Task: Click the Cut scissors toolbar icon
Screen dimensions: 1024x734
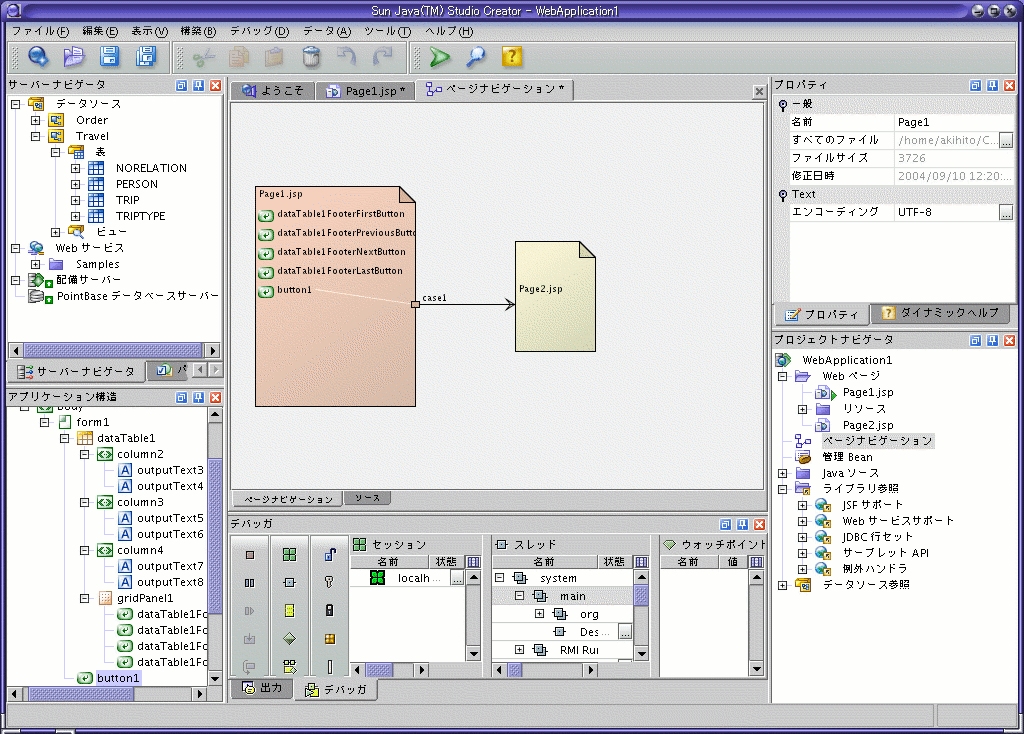Action: point(204,57)
